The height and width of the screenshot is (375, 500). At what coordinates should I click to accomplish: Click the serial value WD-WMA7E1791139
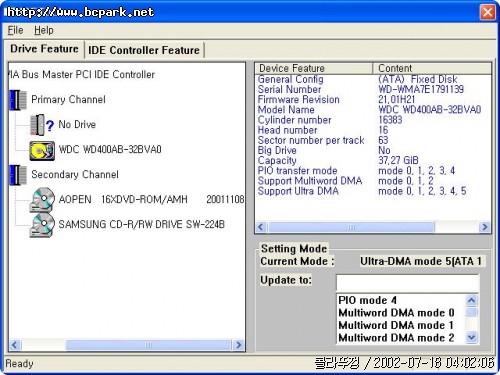click(x=421, y=89)
